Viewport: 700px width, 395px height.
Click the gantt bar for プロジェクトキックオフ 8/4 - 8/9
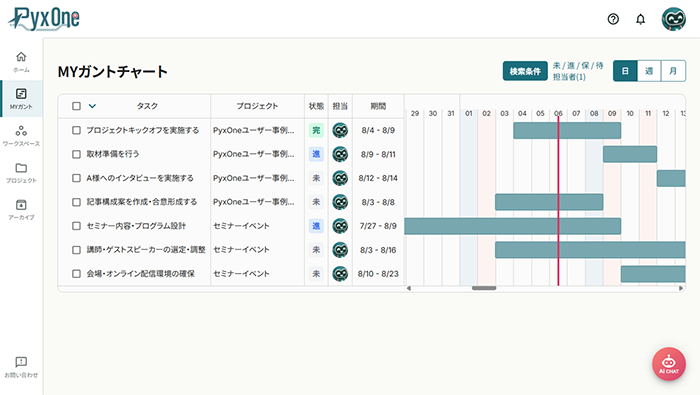567,130
